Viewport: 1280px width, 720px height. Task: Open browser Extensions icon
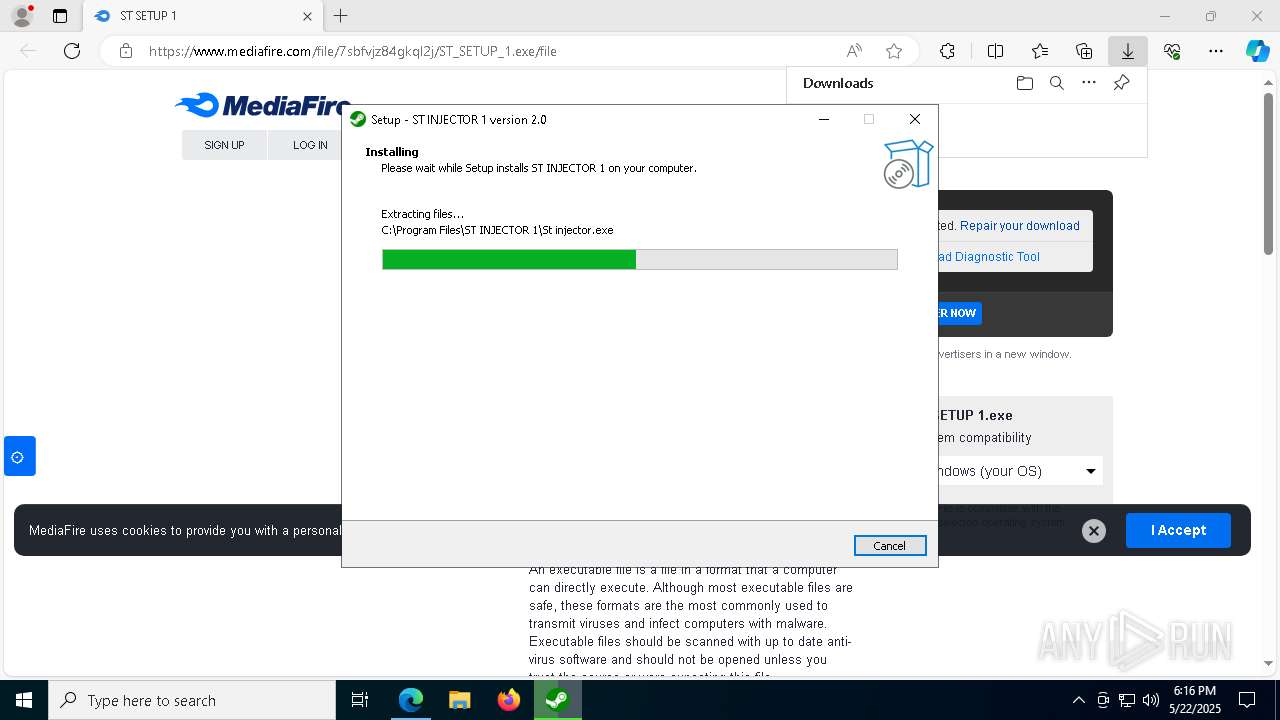[947, 51]
